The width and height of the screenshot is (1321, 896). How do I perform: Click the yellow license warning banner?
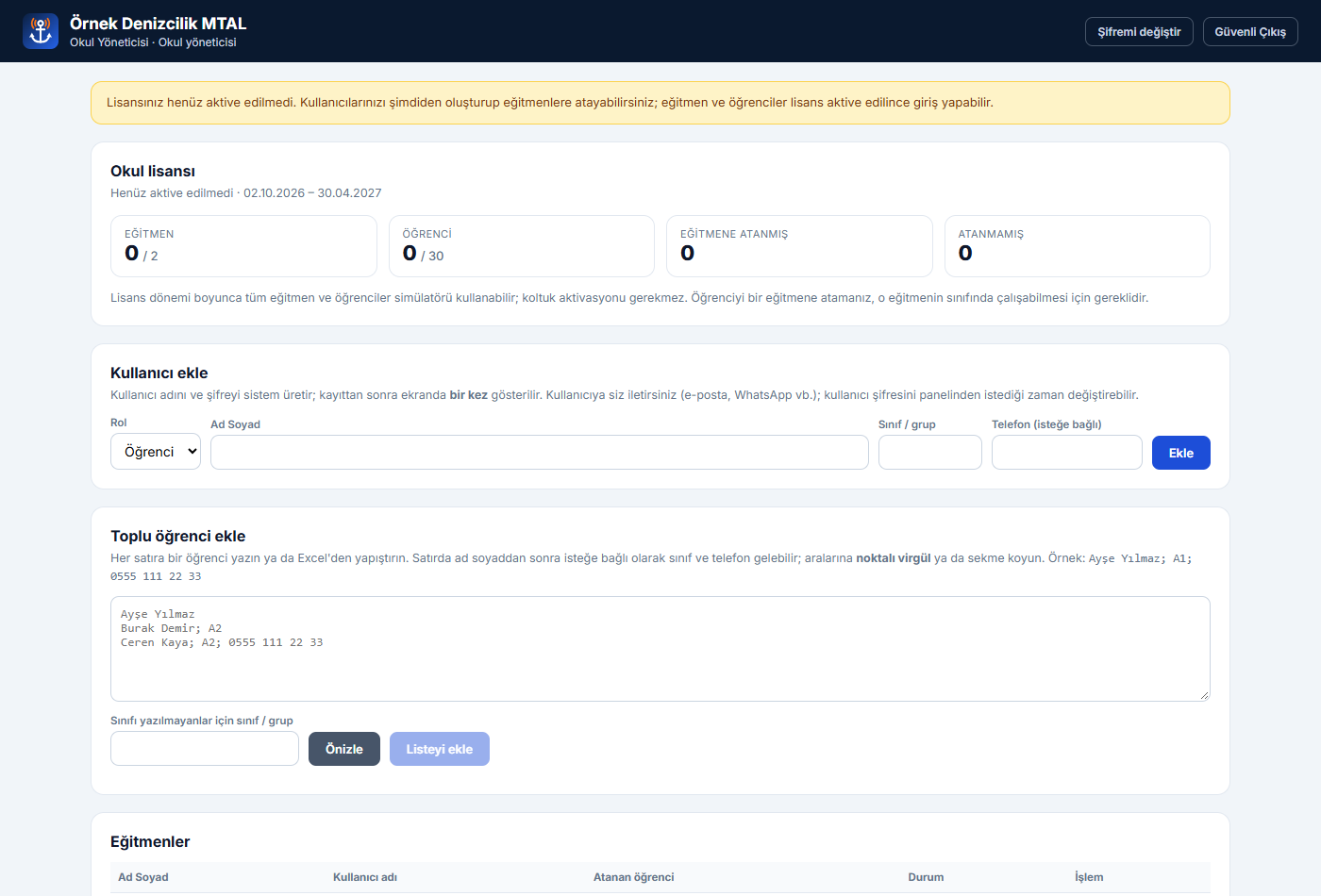pyautogui.click(x=660, y=103)
